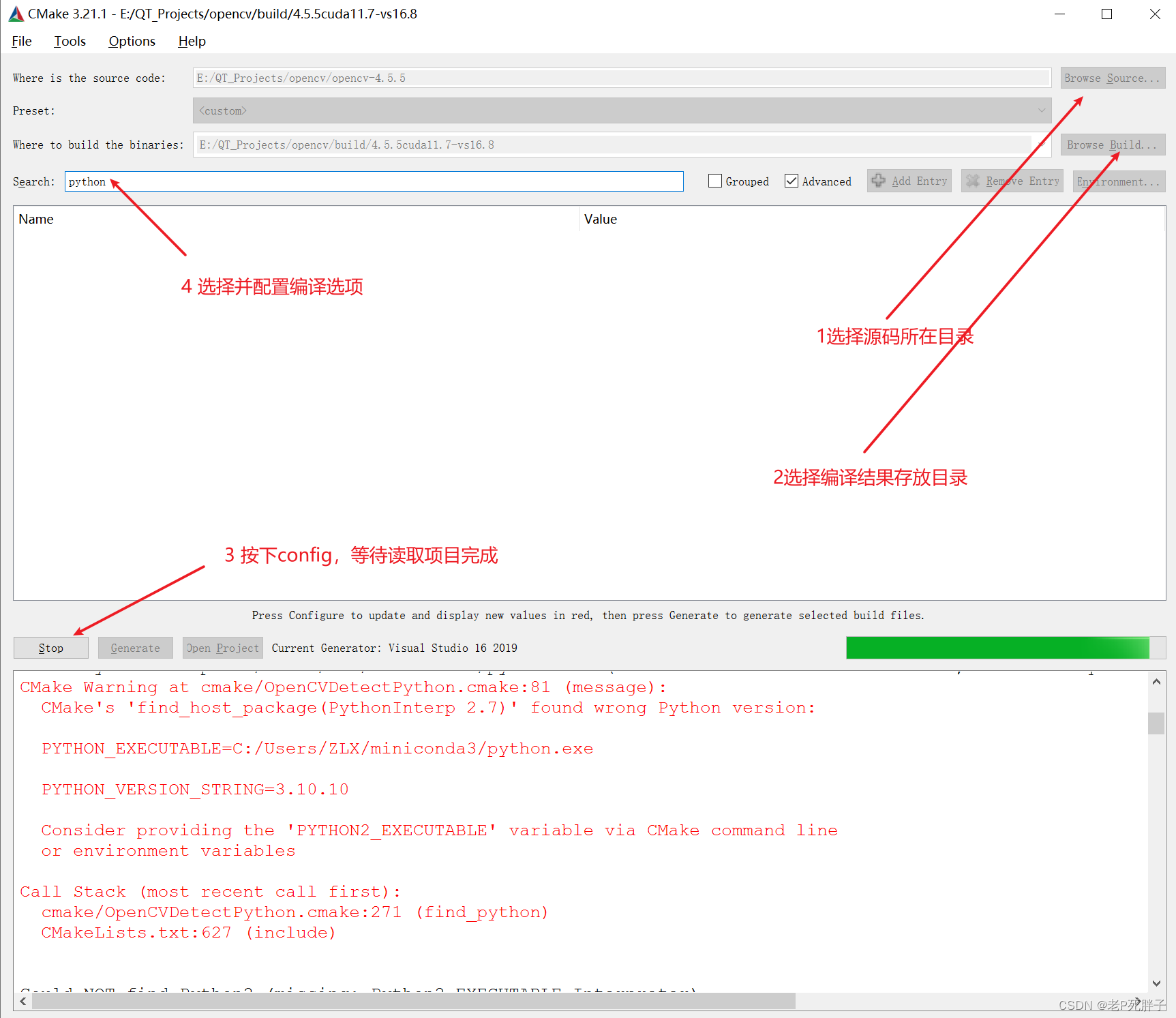1176x1018 pixels.
Task: Click the Add Entry plus icon
Action: click(879, 181)
